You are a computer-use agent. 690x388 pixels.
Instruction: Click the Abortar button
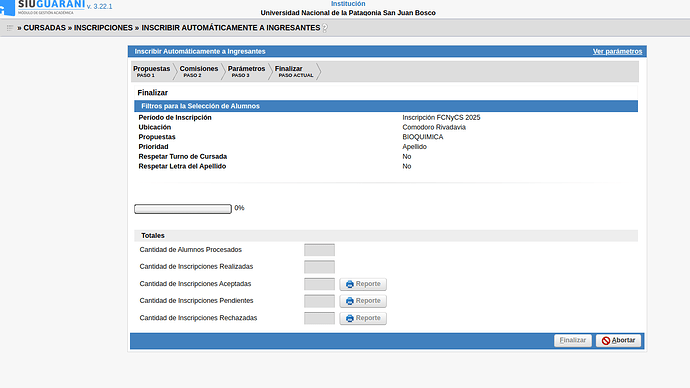click(618, 340)
